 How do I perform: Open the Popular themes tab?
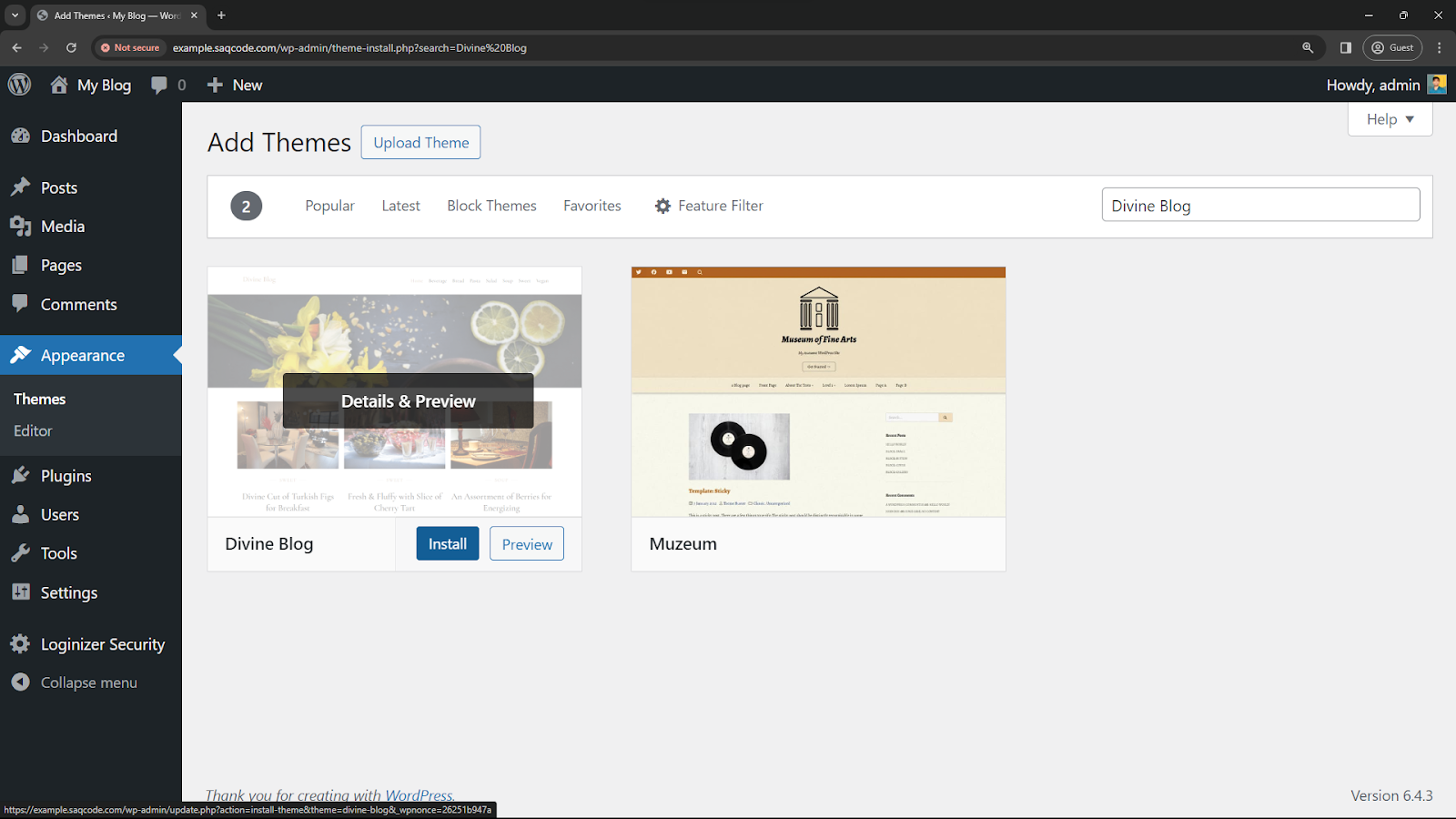coord(329,206)
